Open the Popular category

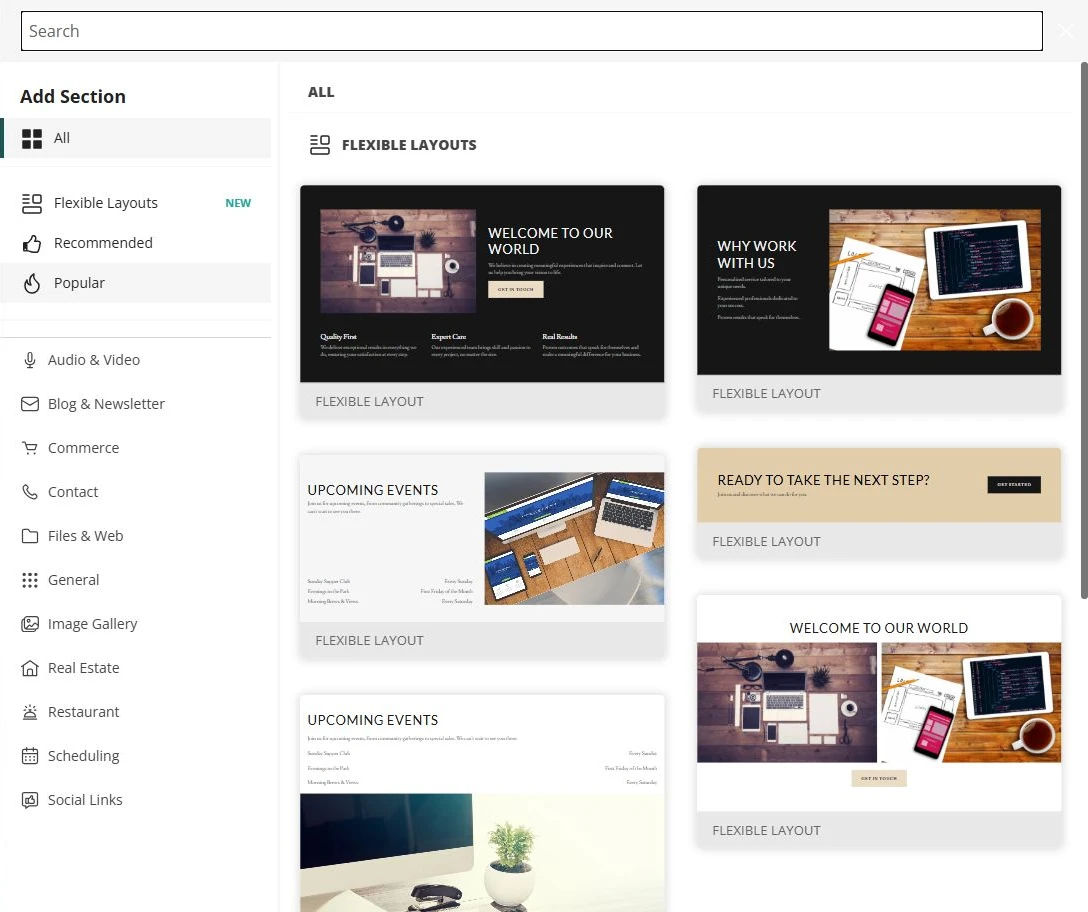point(136,283)
